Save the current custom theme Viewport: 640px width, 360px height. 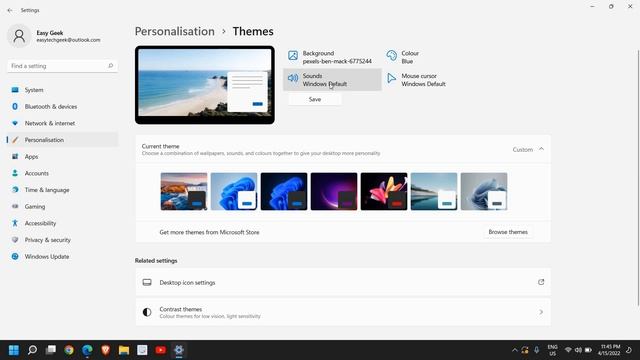click(315, 100)
